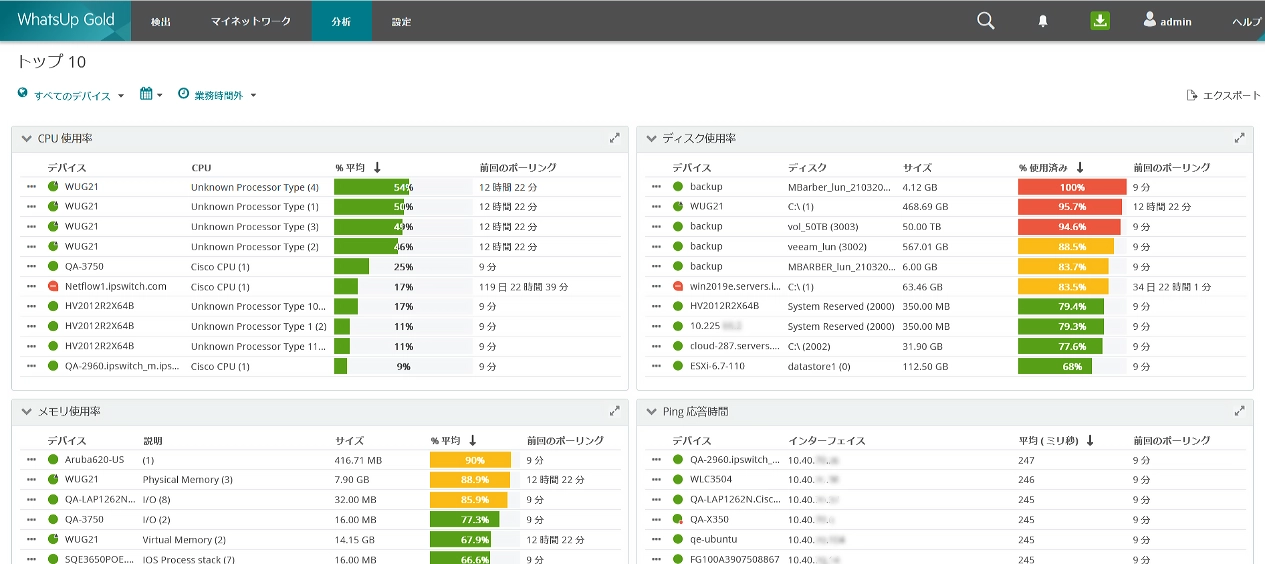
Task: Click the globe icon beside すべてのデバイス
Action: point(23,94)
